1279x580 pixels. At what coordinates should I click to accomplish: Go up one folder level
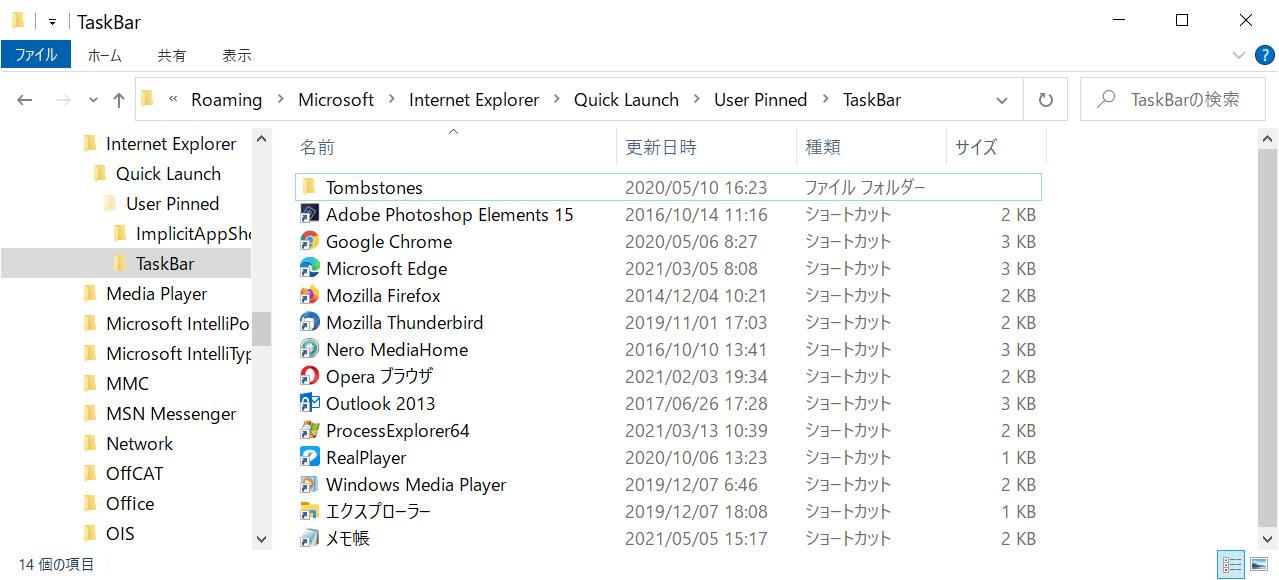pyautogui.click(x=119, y=100)
